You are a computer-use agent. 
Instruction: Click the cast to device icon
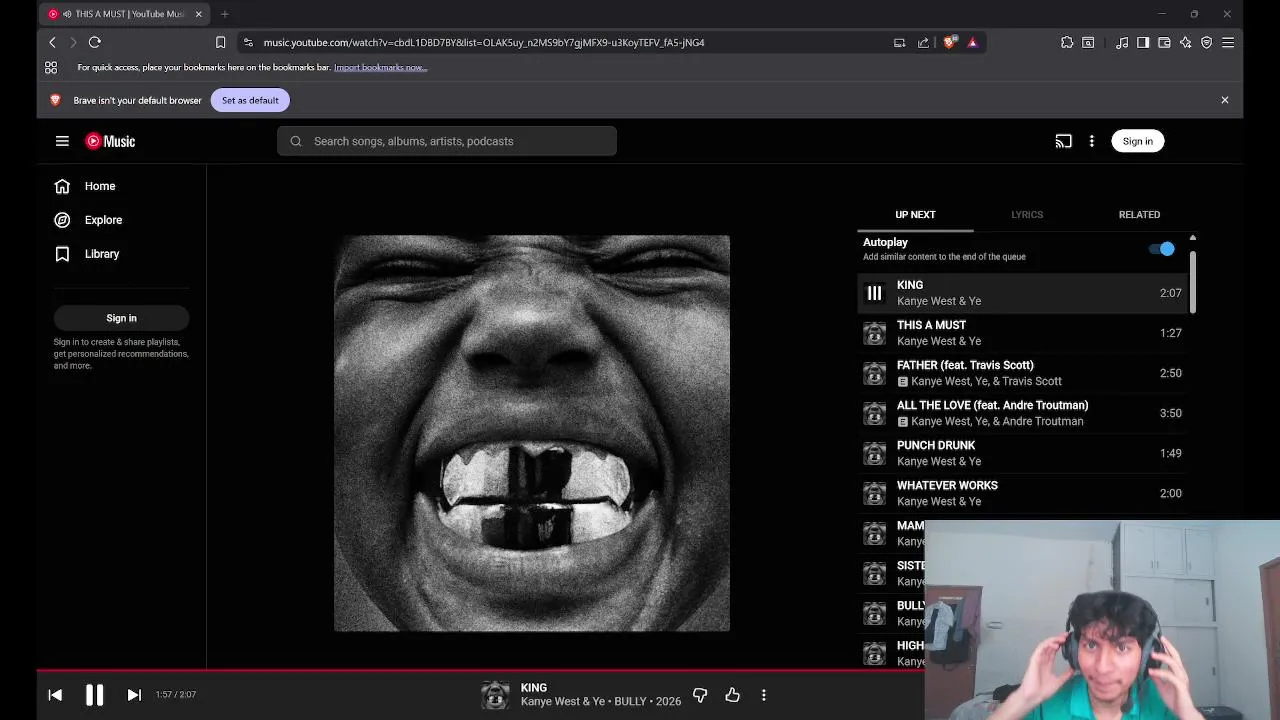1063,141
